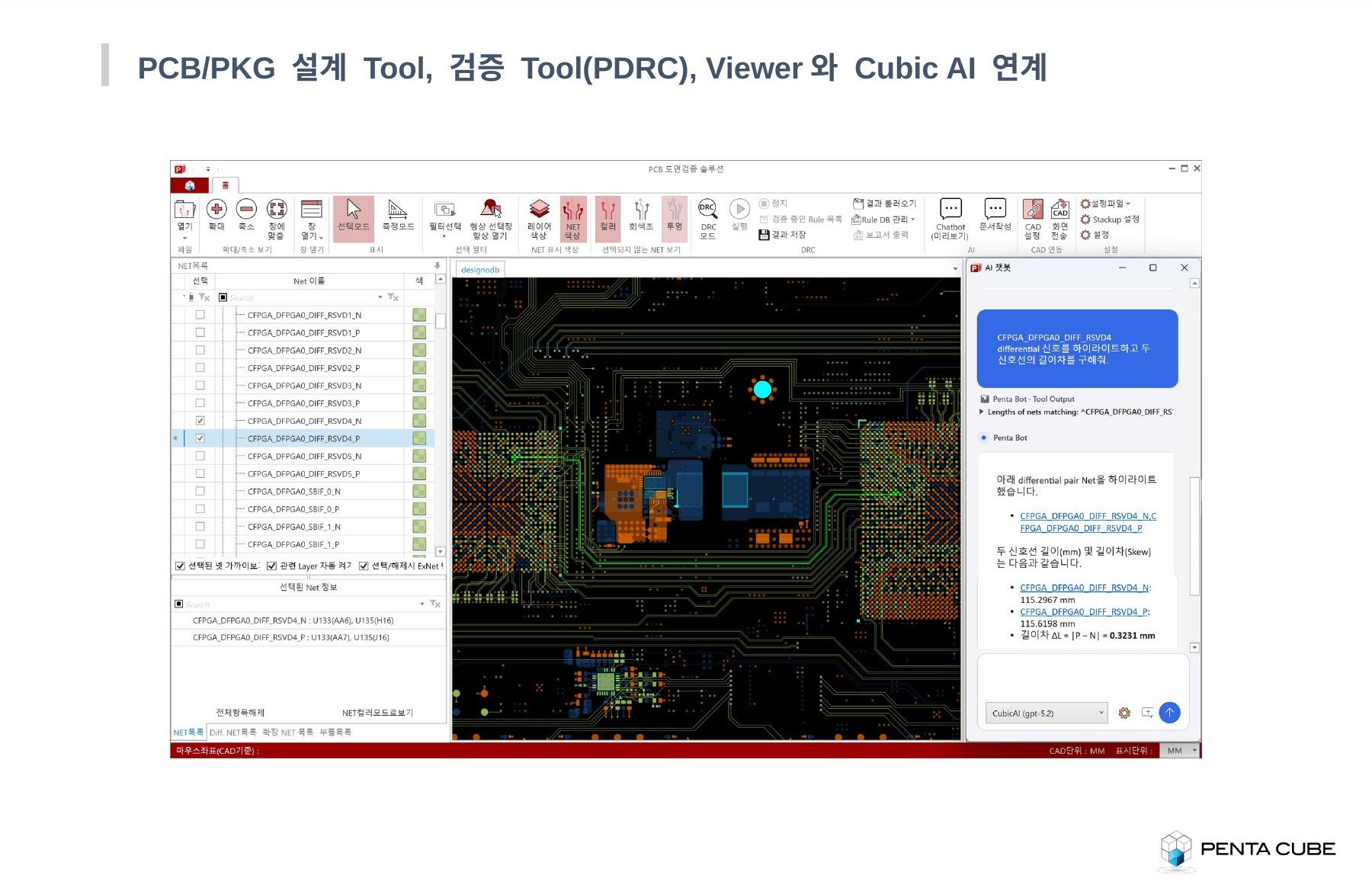
Task: Show unselected nets in 회색조 grayscale
Action: tap(641, 215)
